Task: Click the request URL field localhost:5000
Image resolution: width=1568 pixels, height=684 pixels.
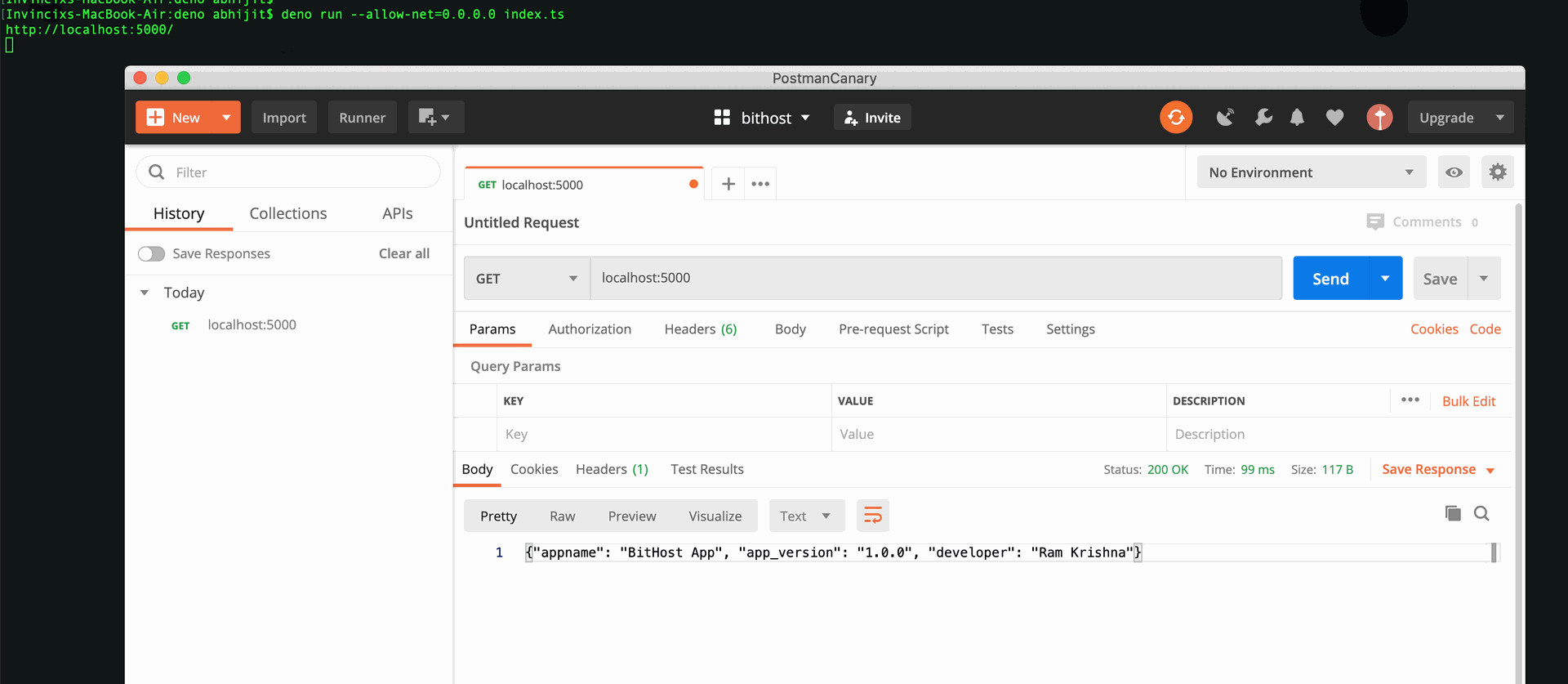Action: point(936,278)
